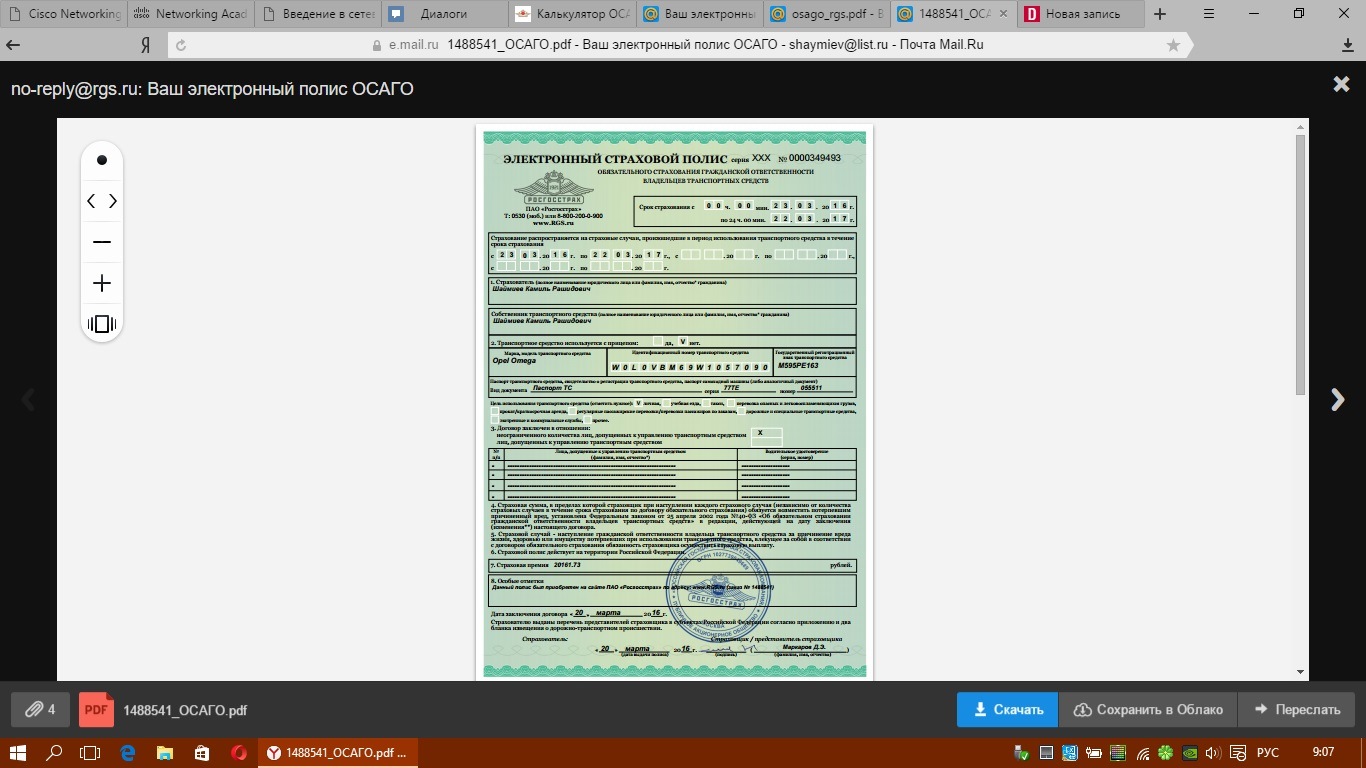Click the sender subject header text

click(212, 89)
